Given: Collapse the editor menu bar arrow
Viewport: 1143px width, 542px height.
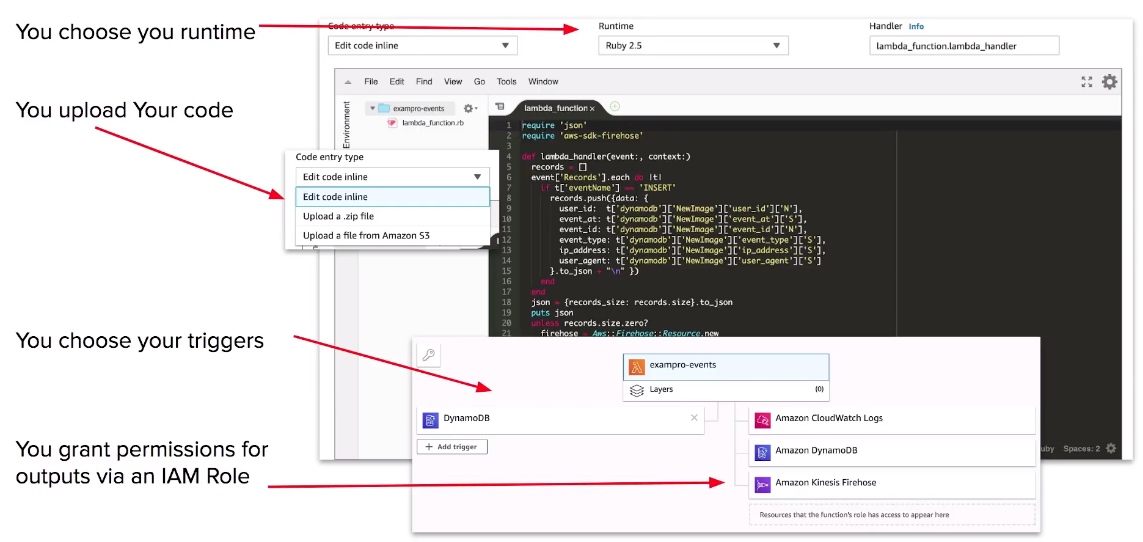Looking at the screenshot, I should [348, 82].
